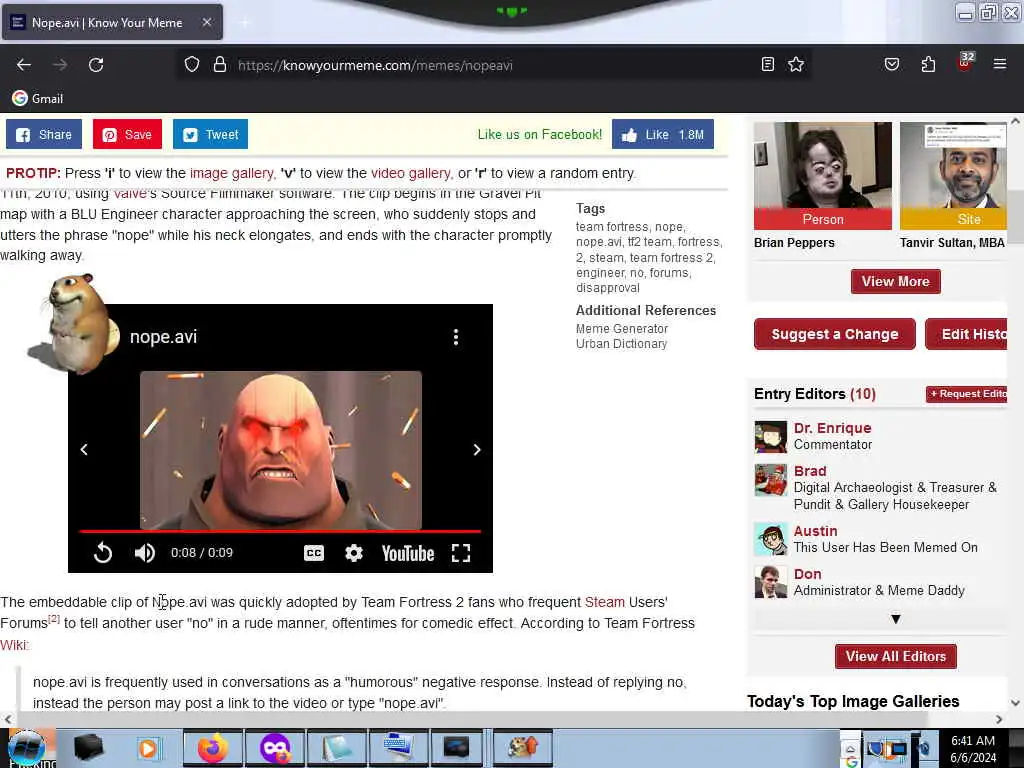The width and height of the screenshot is (1024, 768).
Task: Click the Suggest a Change button
Action: point(835,334)
